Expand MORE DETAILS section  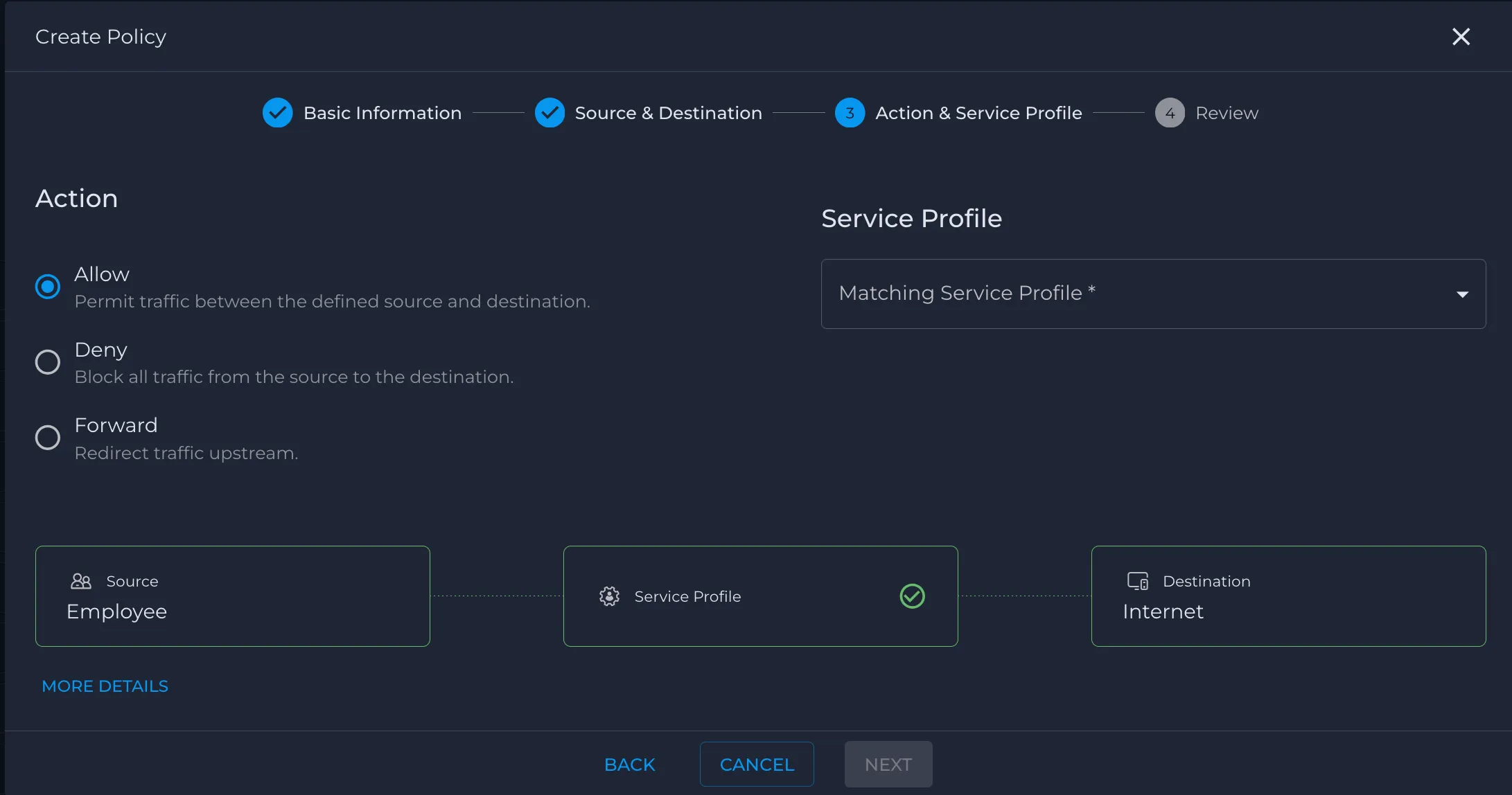tap(105, 686)
